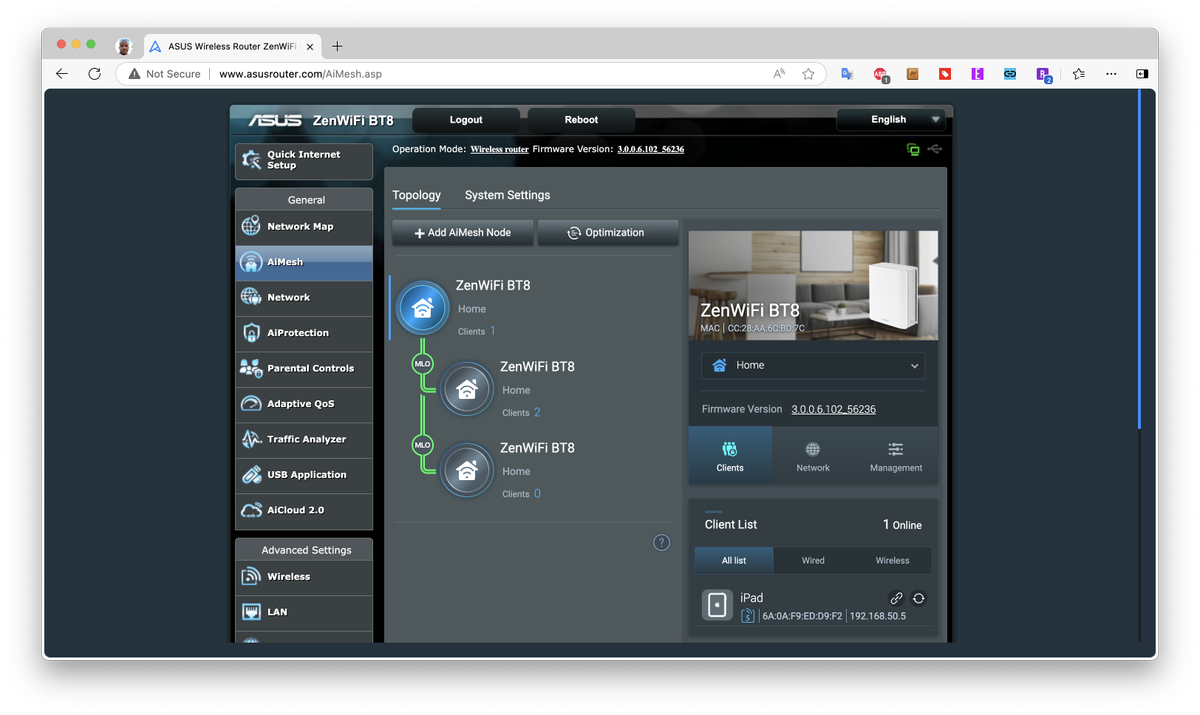This screenshot has height=715, width=1200.
Task: Filter the Client List to Wired devices
Action: click(x=812, y=560)
